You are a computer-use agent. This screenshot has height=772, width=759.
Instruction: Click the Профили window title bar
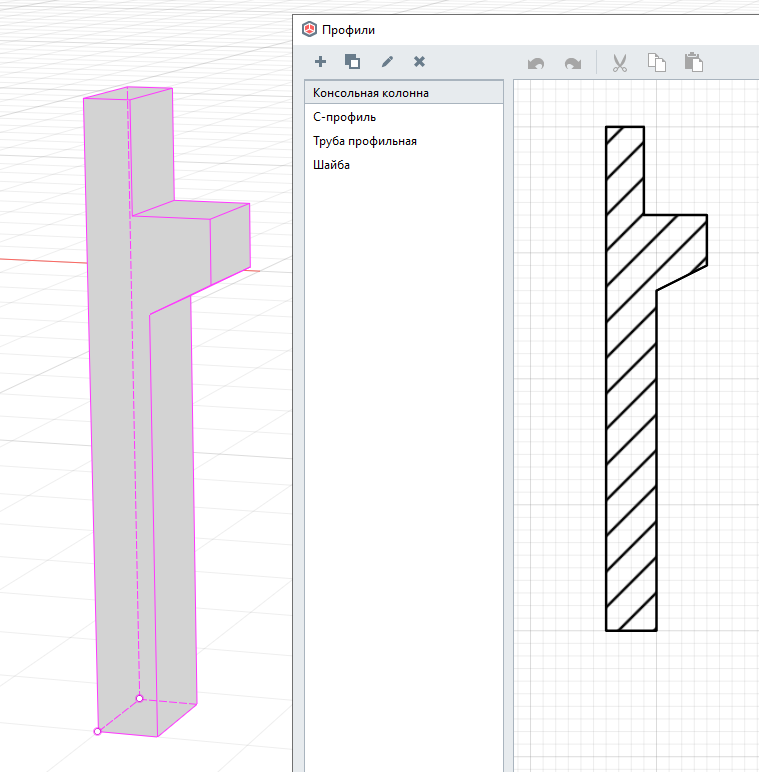click(550, 31)
